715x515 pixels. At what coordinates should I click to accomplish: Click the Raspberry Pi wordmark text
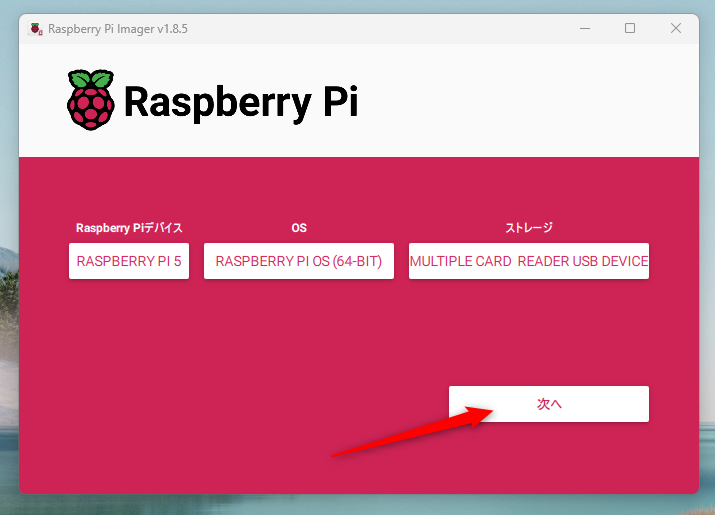pos(241,103)
